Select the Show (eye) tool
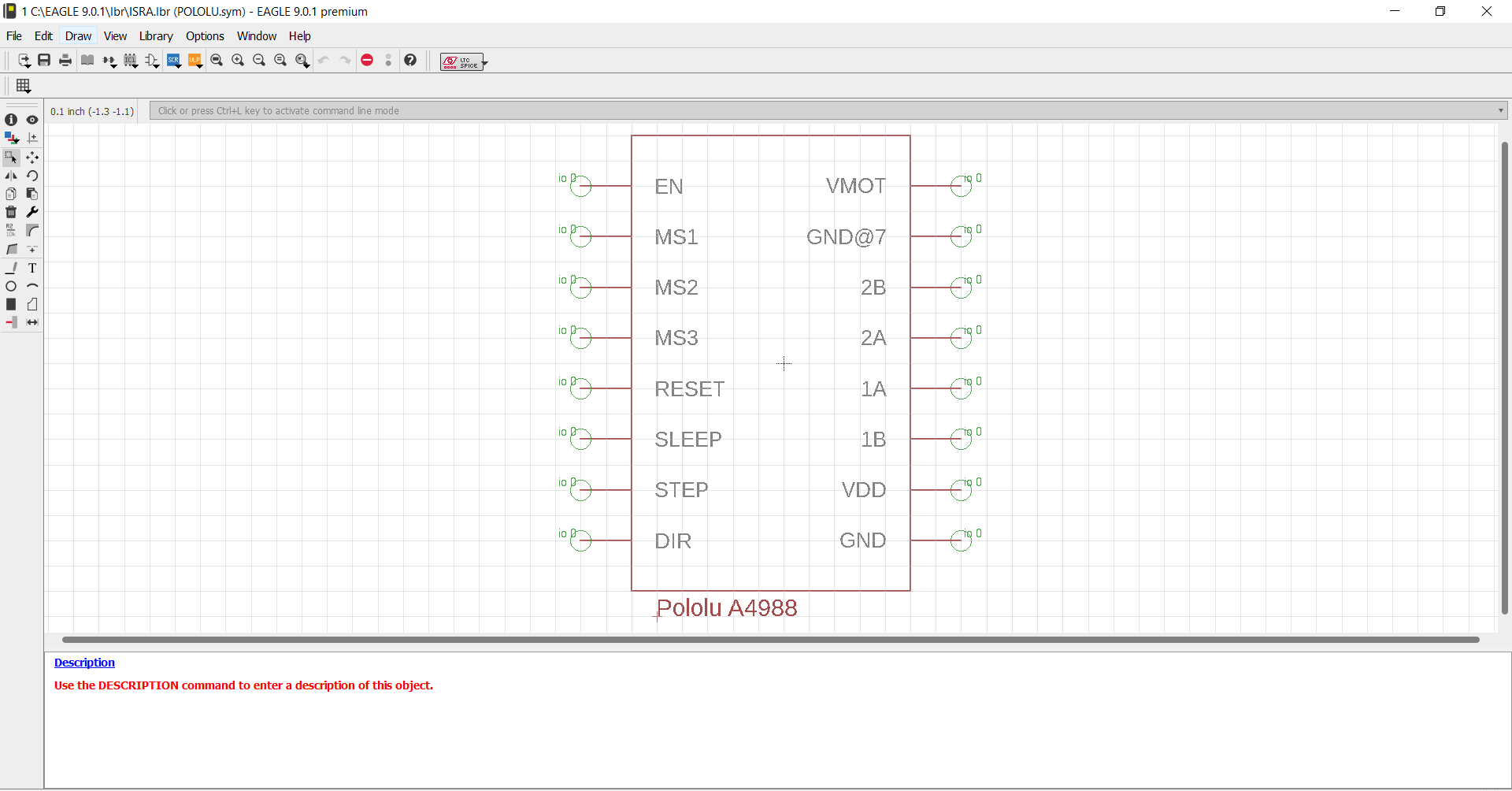 (32, 120)
